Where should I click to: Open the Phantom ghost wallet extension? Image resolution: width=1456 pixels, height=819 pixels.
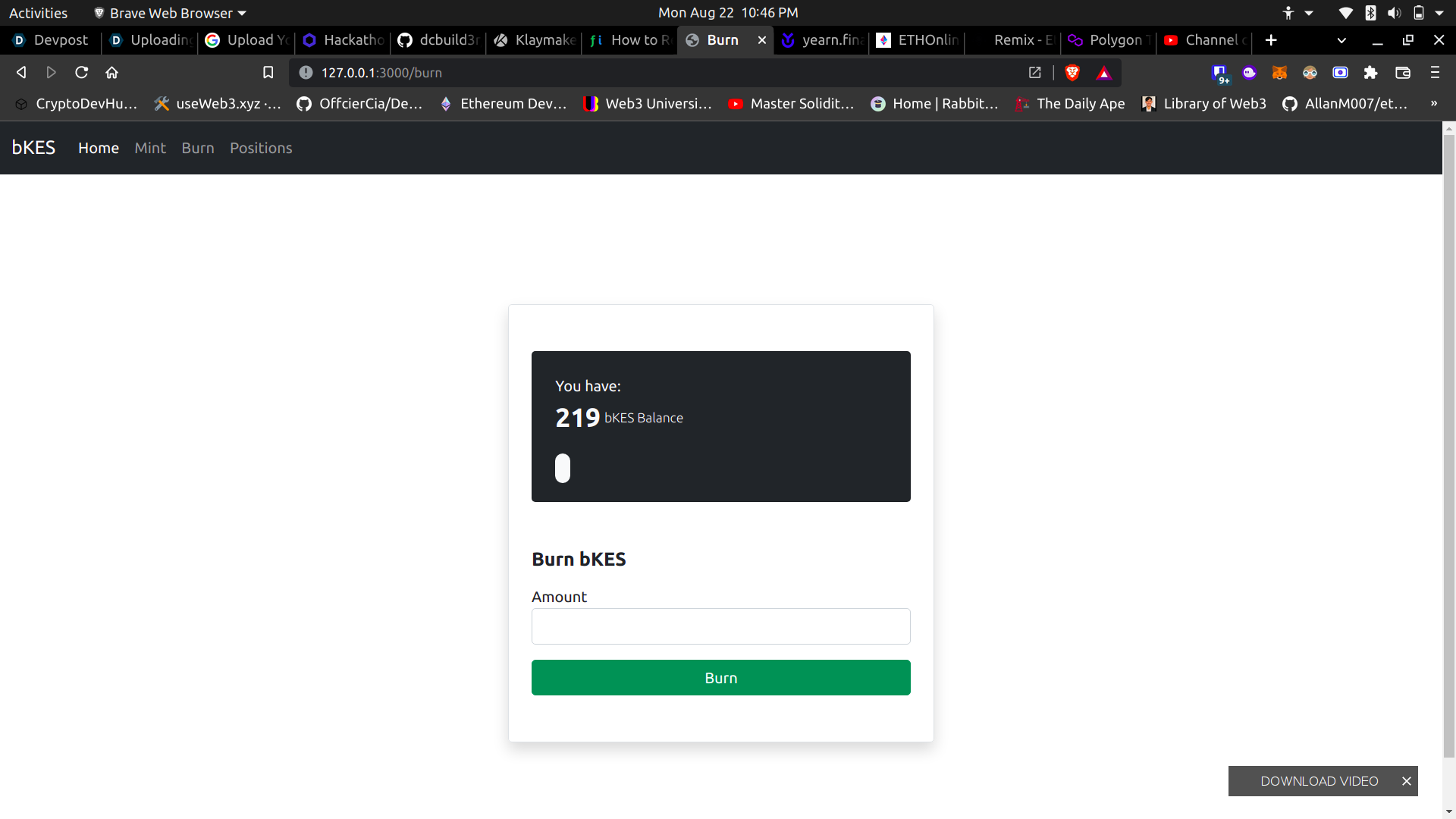tap(1249, 73)
